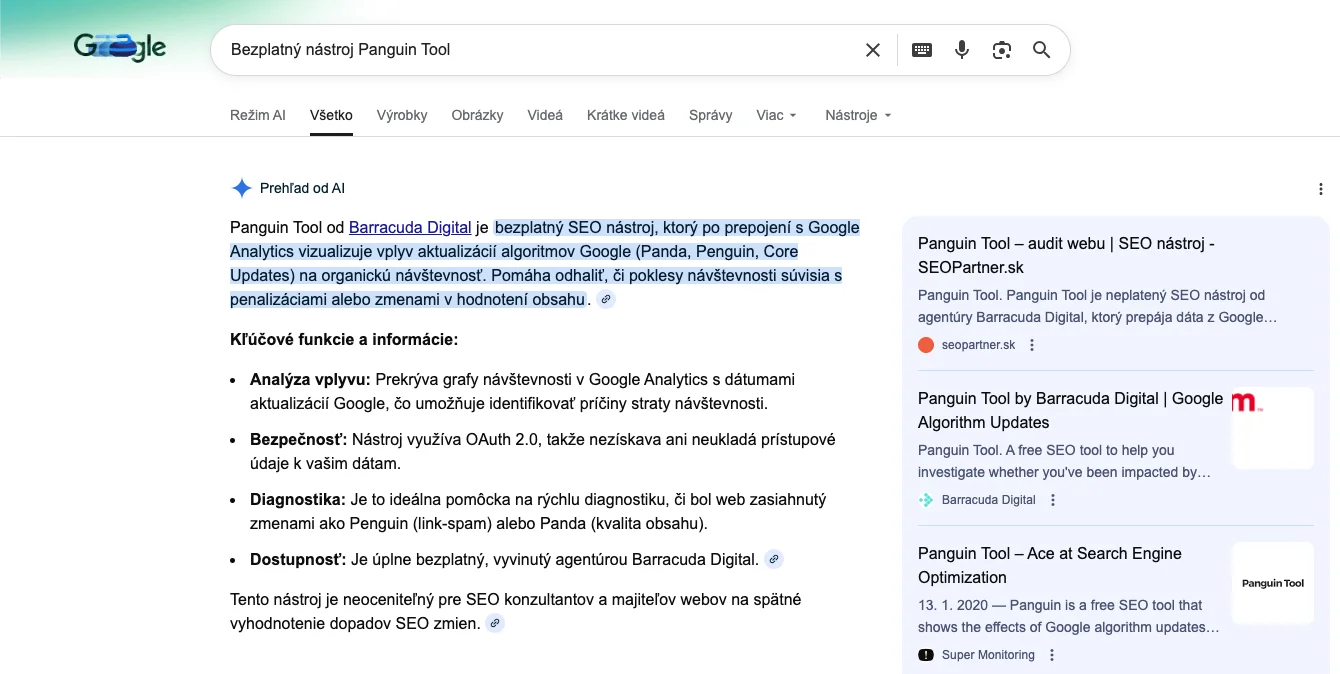
Task: Open options menu next to Super Monitoring
Action: (x=1052, y=655)
